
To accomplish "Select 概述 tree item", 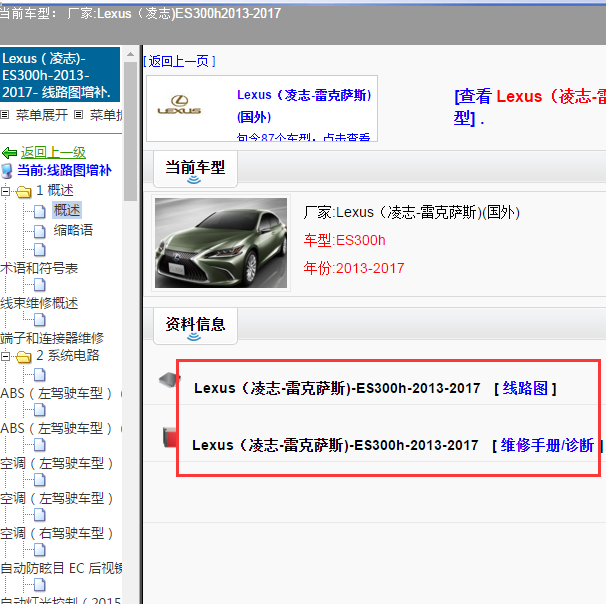I will pos(67,210).
